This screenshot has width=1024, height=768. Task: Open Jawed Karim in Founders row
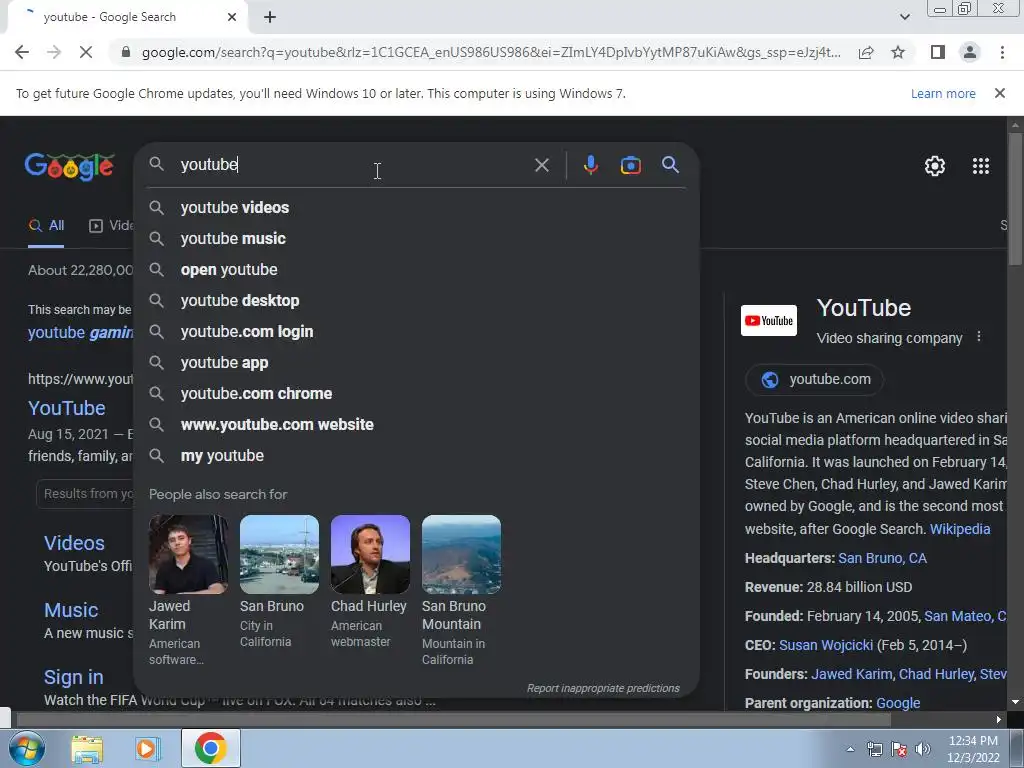(x=851, y=674)
